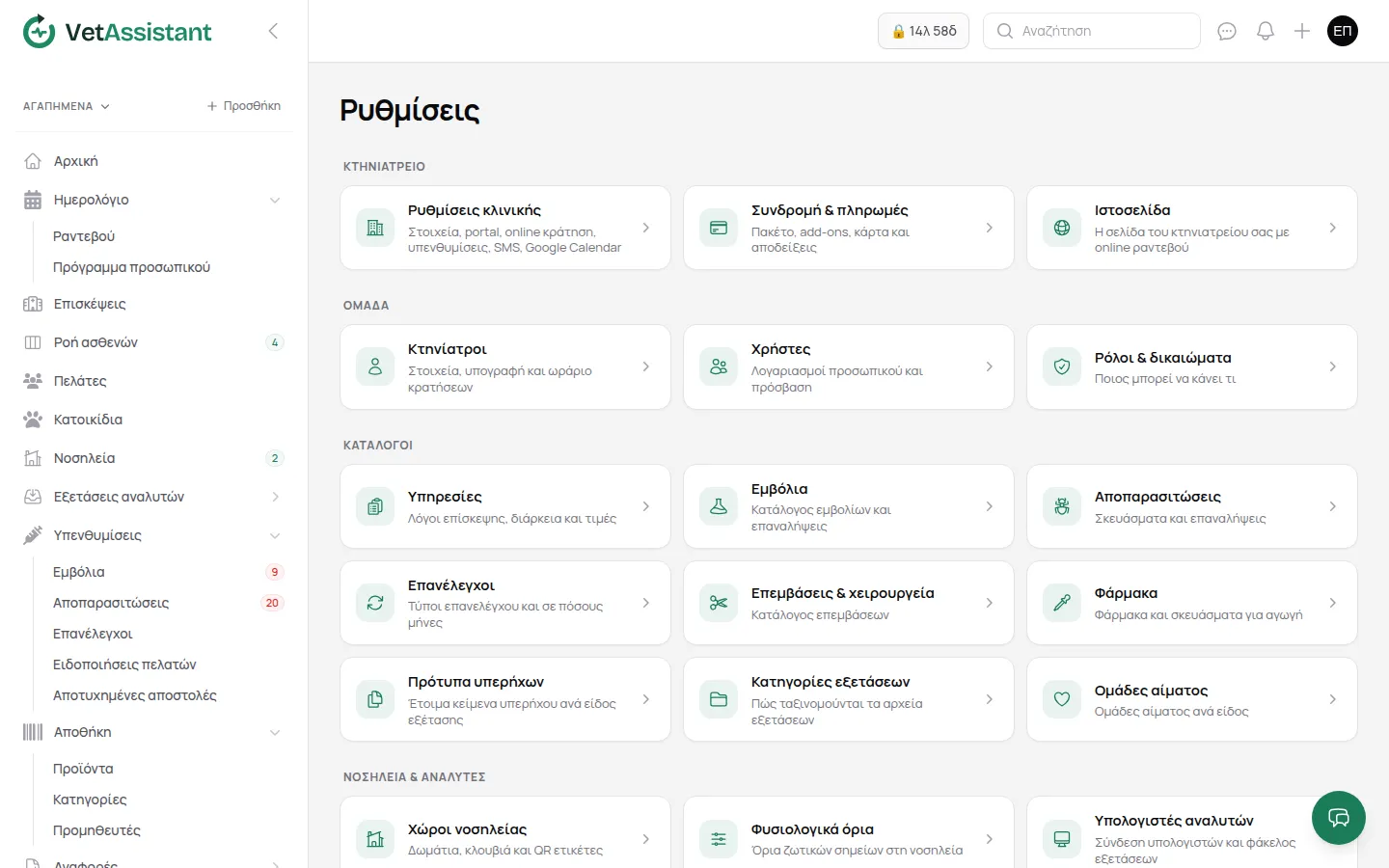Click the house icon beside Αρχική
Viewport: 1389px width, 868px height.
(x=33, y=161)
